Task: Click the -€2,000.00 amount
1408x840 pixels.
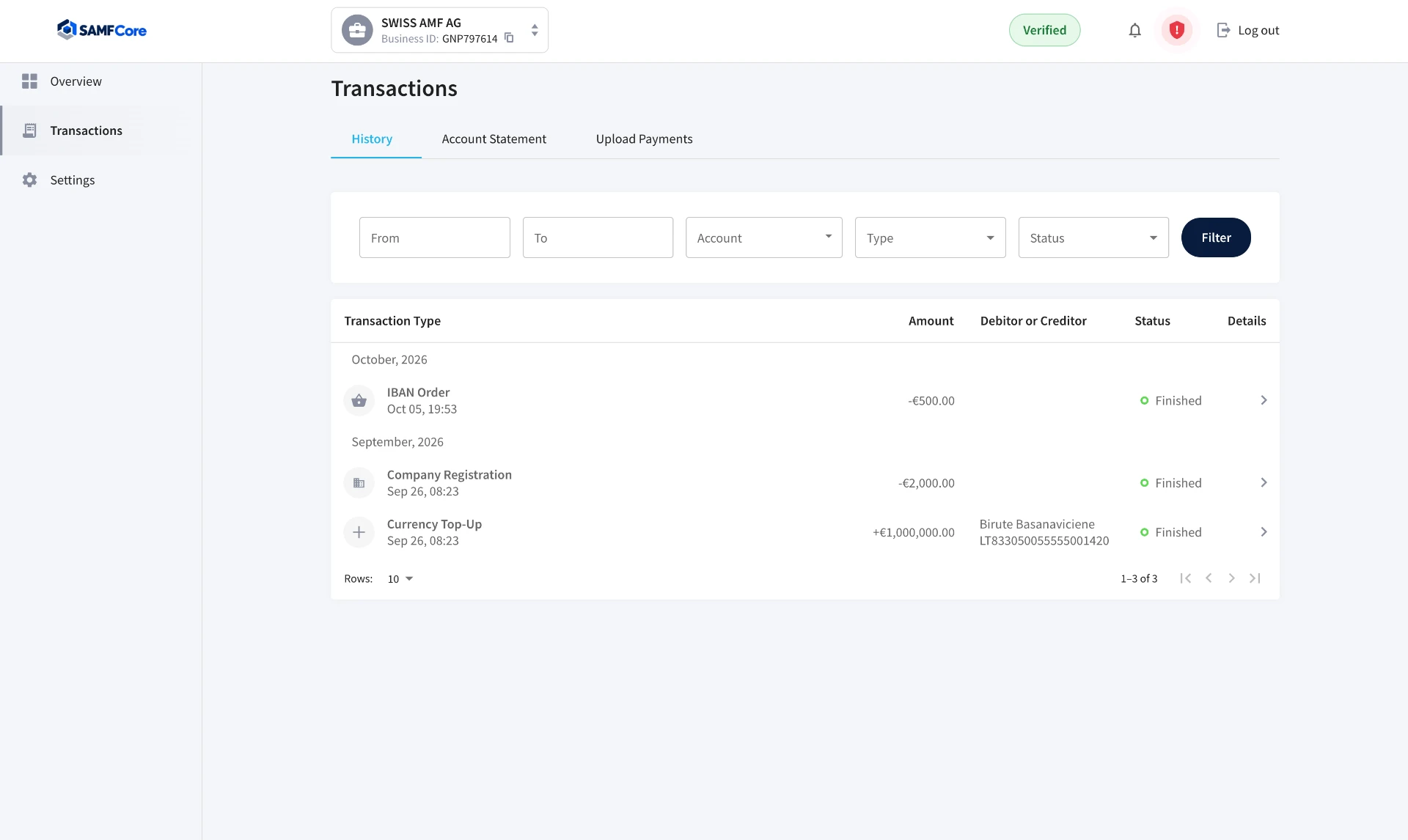Action: [926, 483]
